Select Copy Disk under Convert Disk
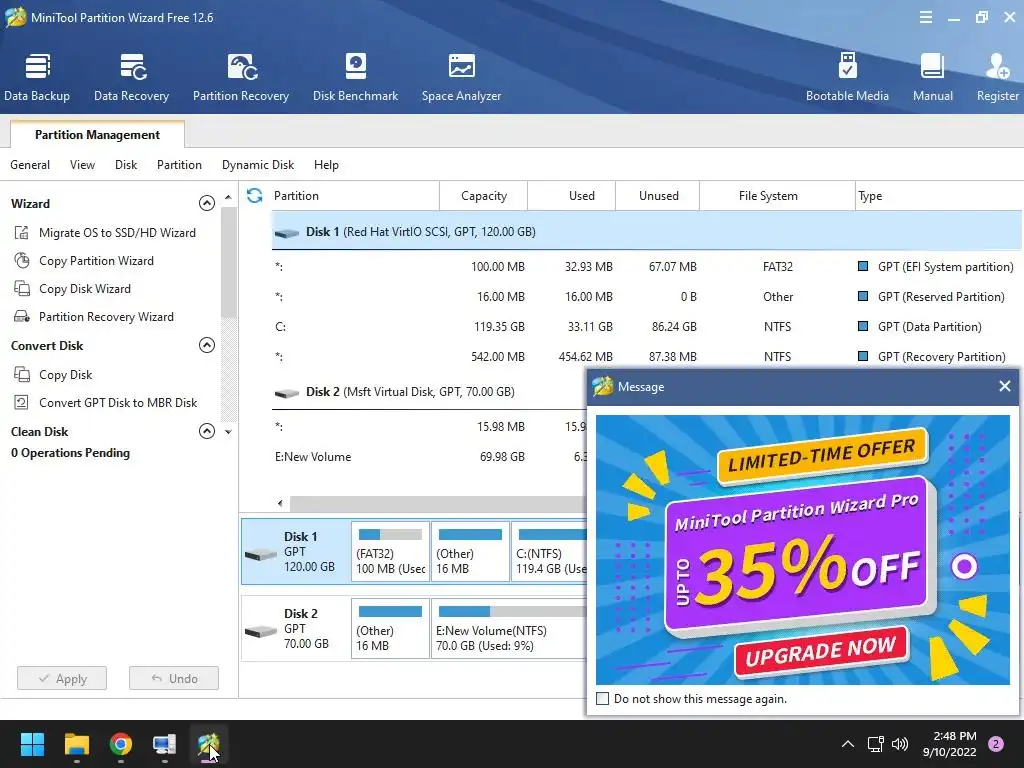1024x768 pixels. point(53,375)
